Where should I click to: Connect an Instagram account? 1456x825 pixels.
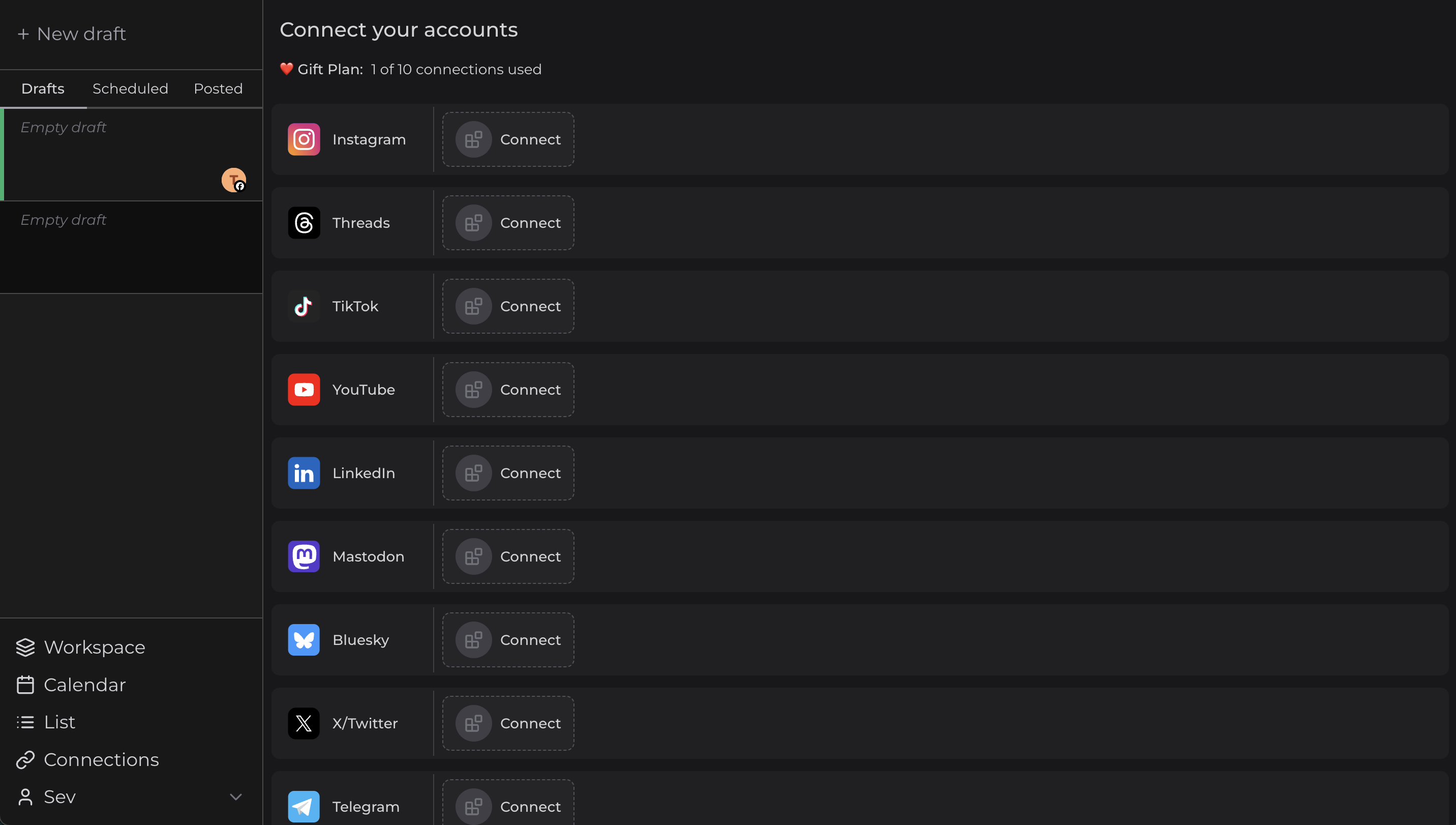tap(508, 139)
